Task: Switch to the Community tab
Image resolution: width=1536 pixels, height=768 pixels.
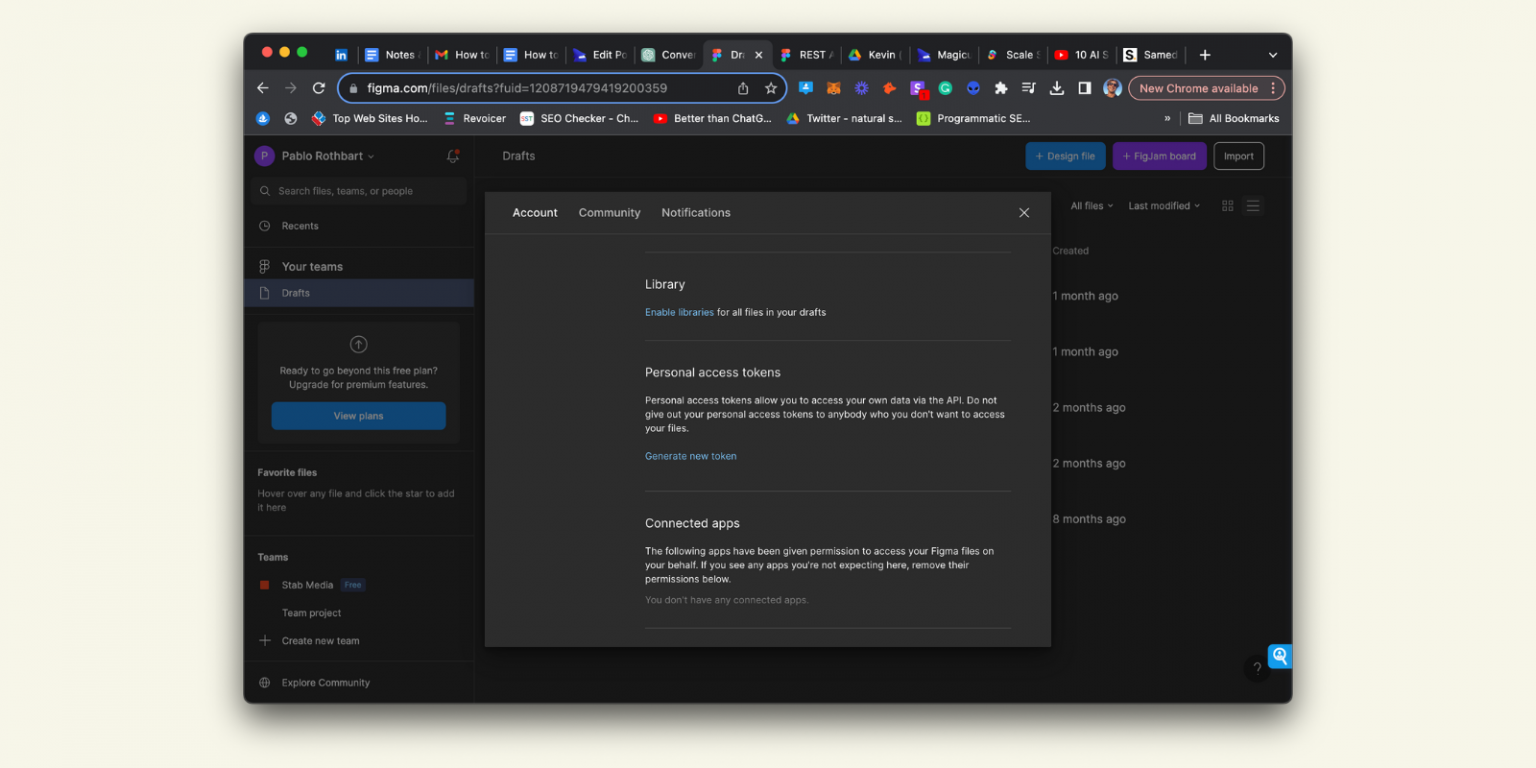Action: (609, 212)
